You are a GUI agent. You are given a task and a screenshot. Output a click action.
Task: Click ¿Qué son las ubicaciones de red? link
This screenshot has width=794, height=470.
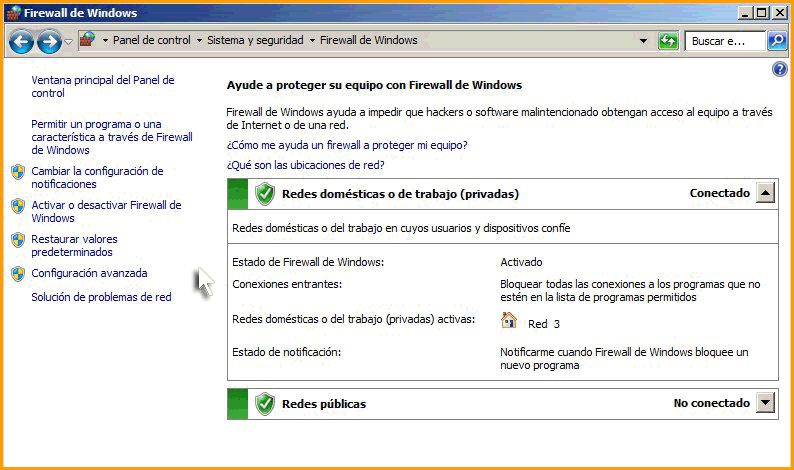305,164
